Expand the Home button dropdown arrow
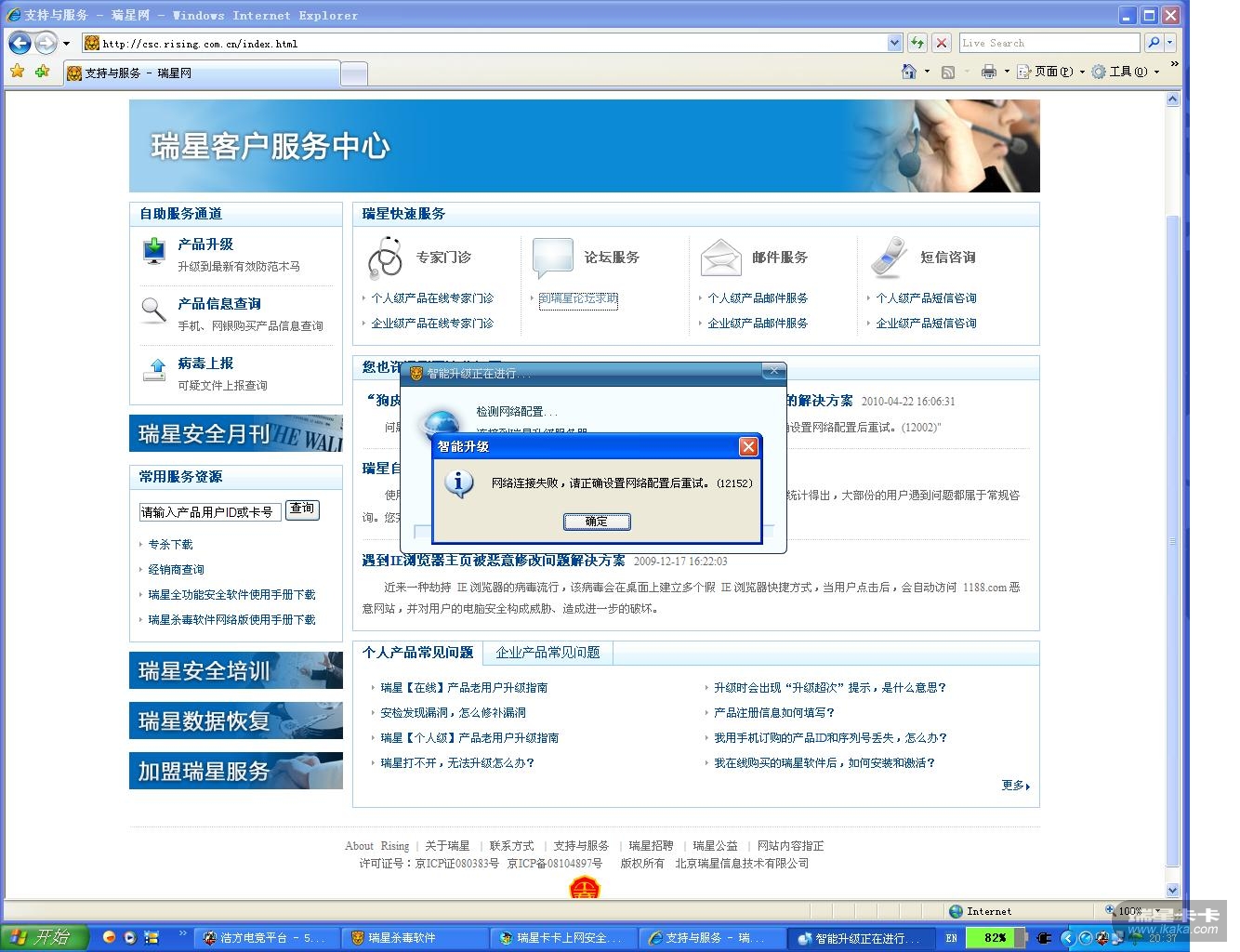This screenshot has width=1240, height=952. pos(927,72)
